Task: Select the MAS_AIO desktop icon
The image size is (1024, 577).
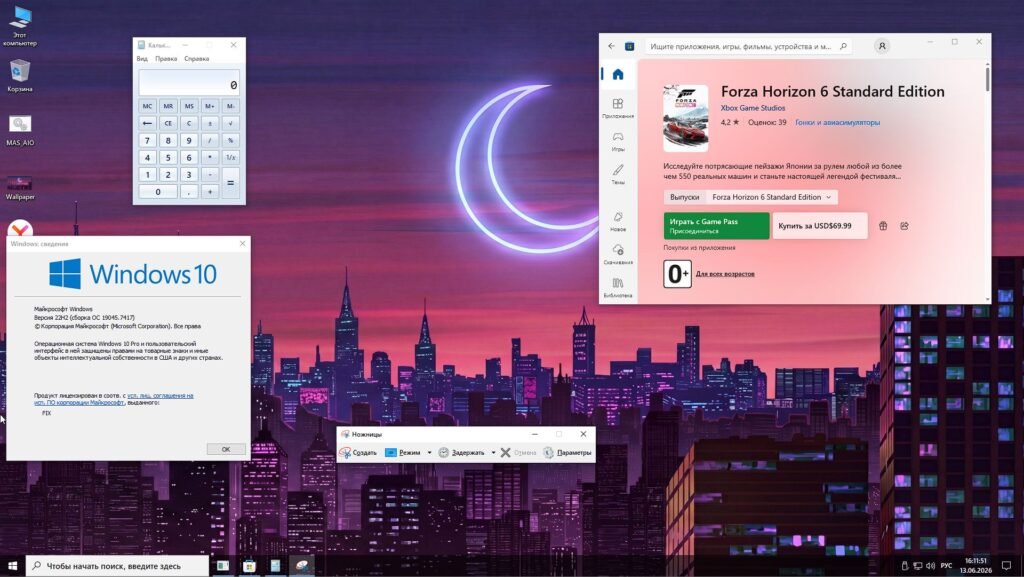Action: tap(20, 130)
